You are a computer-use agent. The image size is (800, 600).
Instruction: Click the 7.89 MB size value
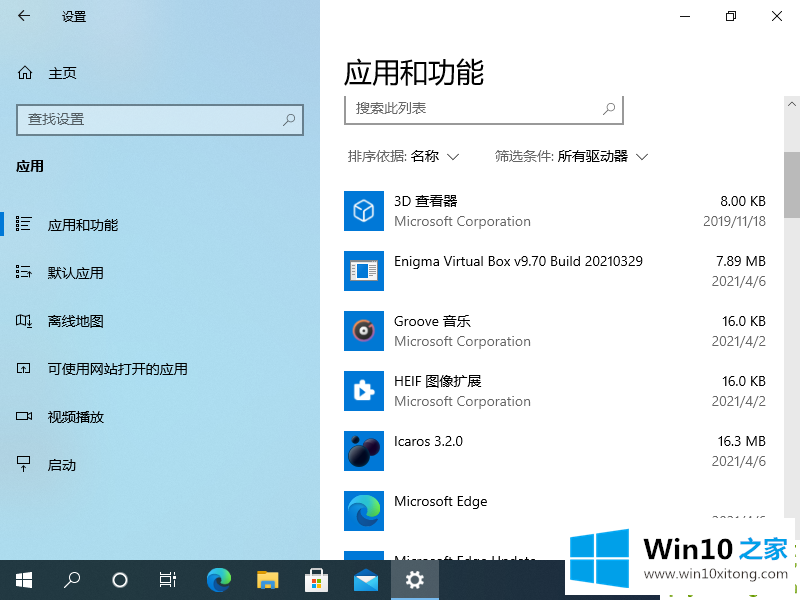pos(741,261)
